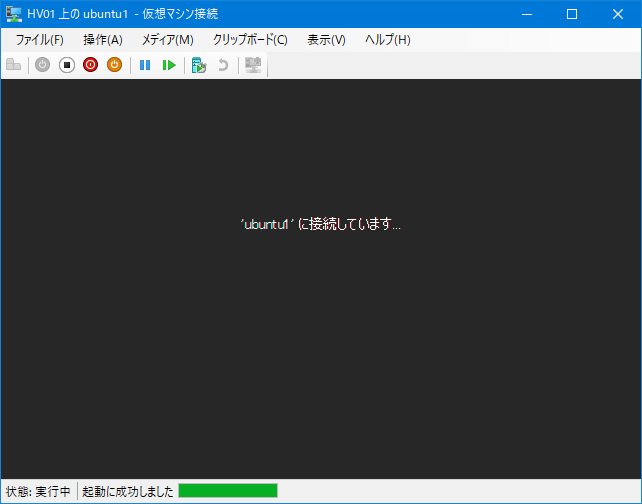Screen dimensions: 642x504
Task: Pause the virtual machine with the blue icon
Action: (145, 65)
